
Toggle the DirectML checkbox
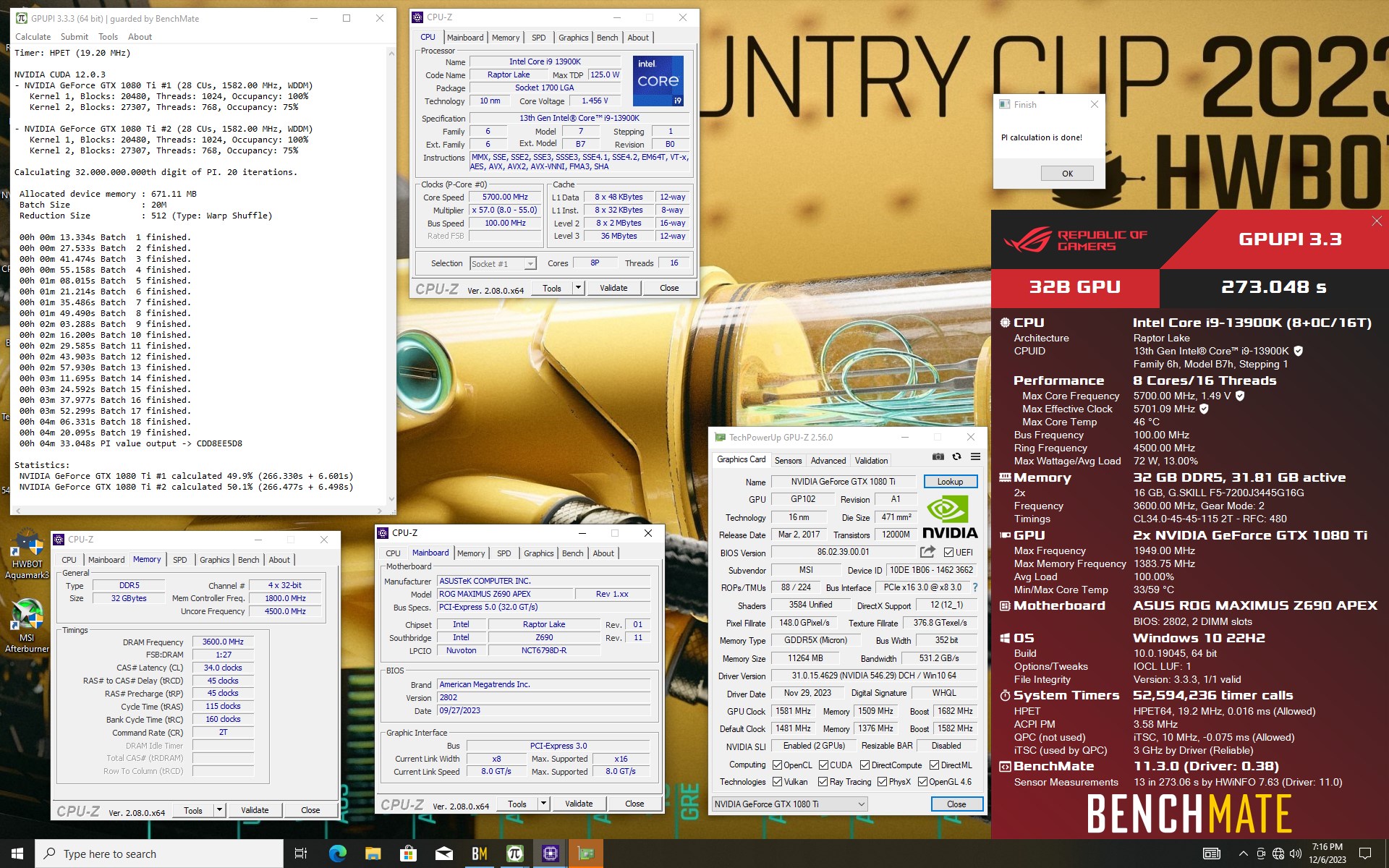tap(934, 765)
